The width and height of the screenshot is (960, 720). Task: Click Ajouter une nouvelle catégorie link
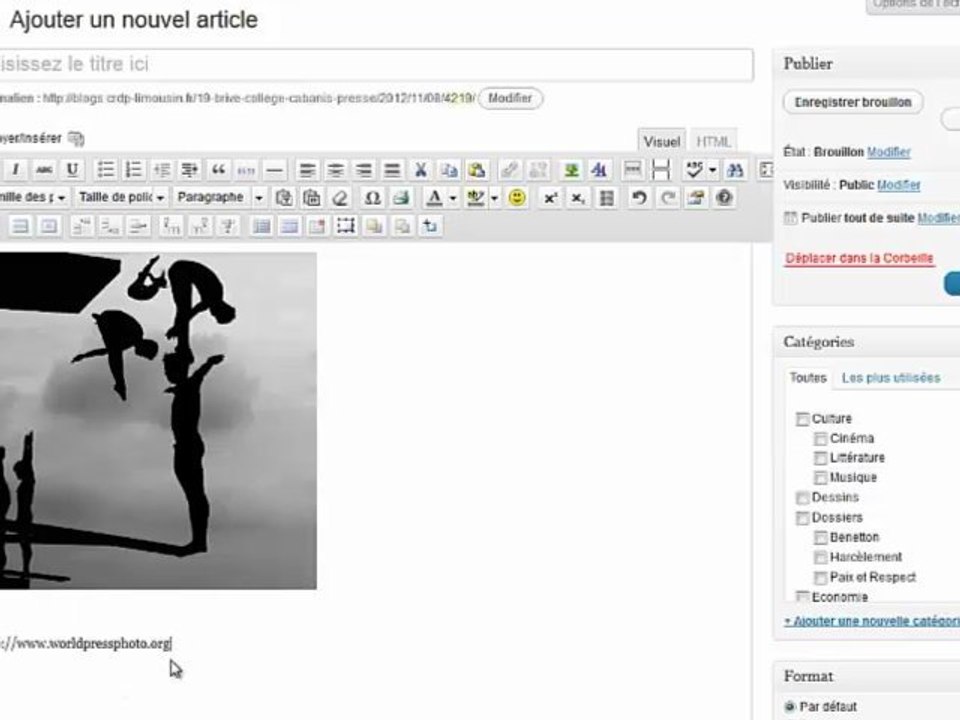coord(872,621)
